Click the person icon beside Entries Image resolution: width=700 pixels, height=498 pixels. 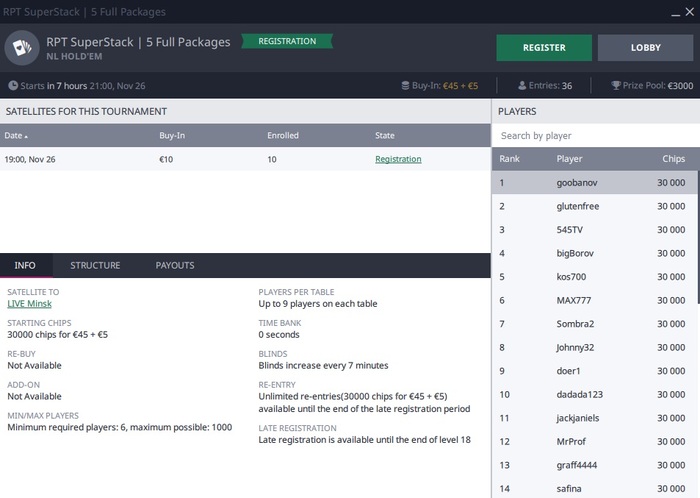[522, 85]
